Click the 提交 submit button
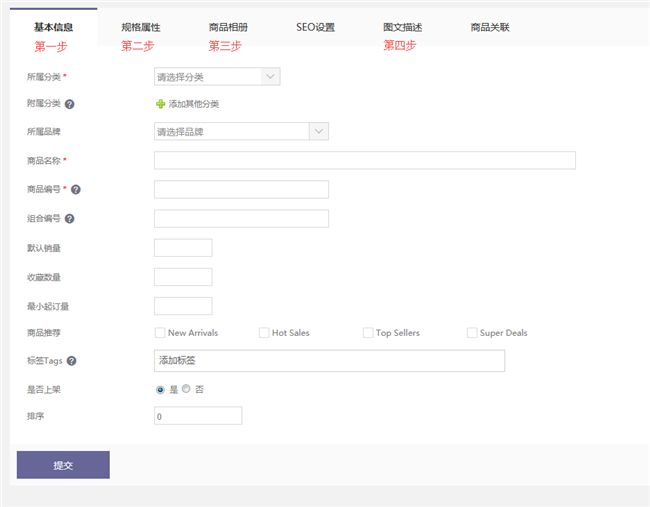This screenshot has width=650, height=507. click(63, 465)
